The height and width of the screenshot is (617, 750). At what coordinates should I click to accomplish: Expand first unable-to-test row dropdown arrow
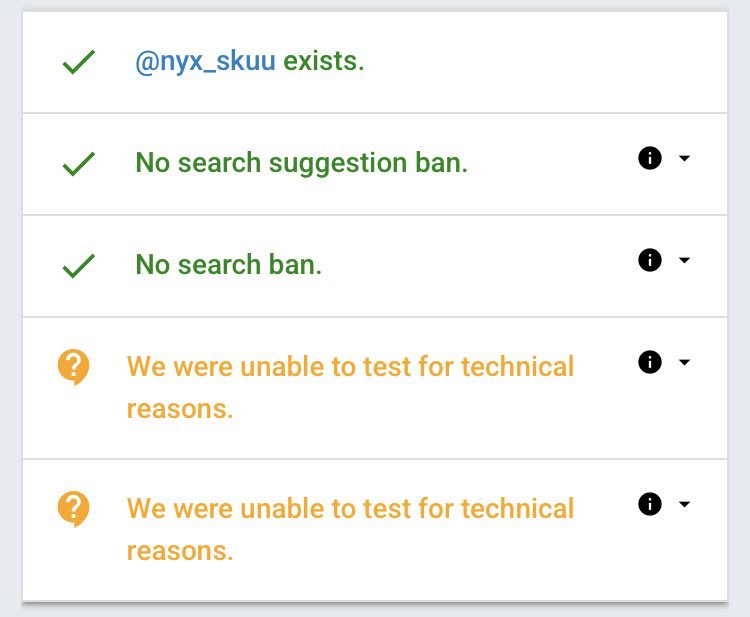point(684,362)
